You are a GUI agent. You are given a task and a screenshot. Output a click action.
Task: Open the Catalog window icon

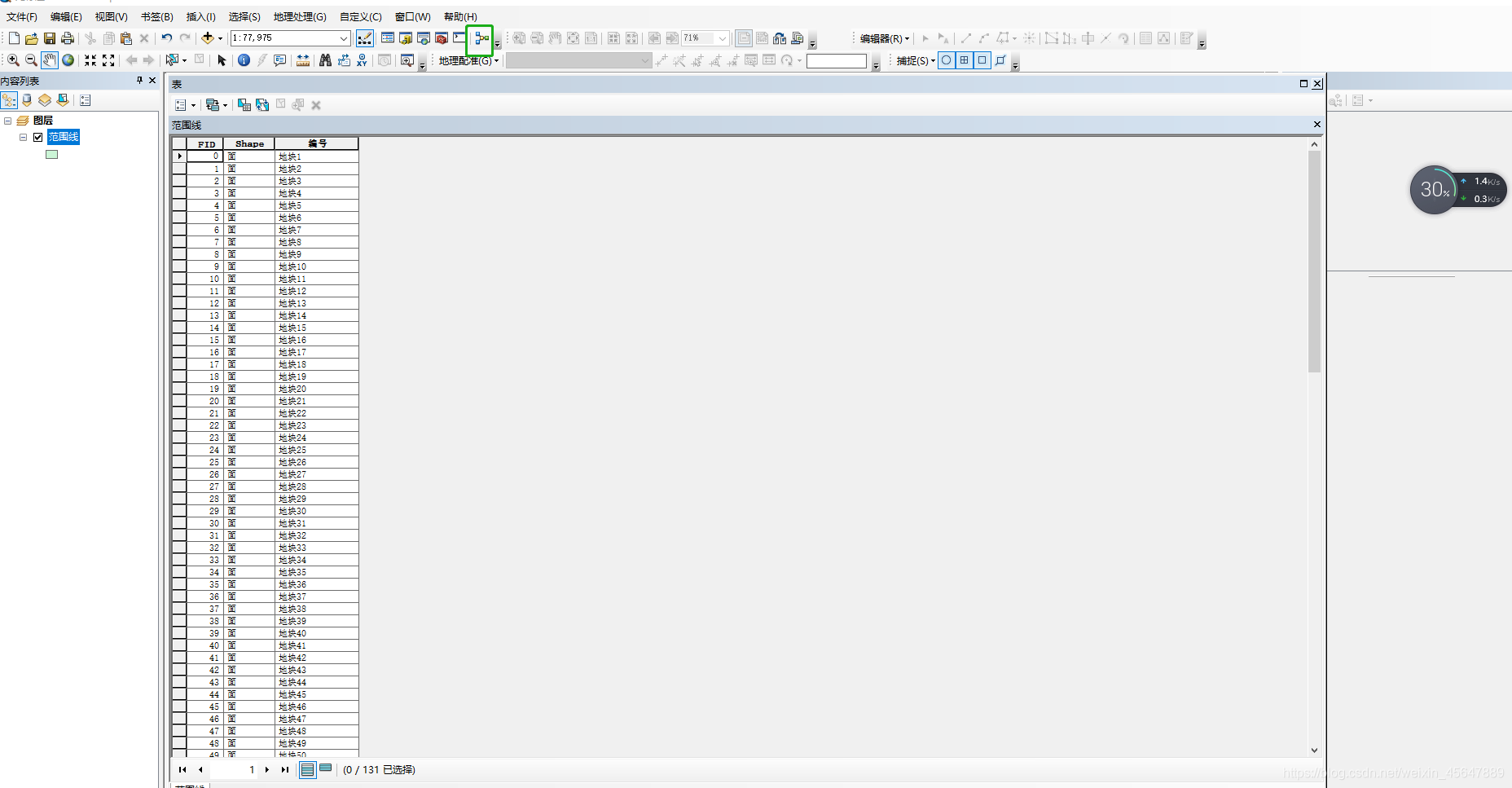406,38
